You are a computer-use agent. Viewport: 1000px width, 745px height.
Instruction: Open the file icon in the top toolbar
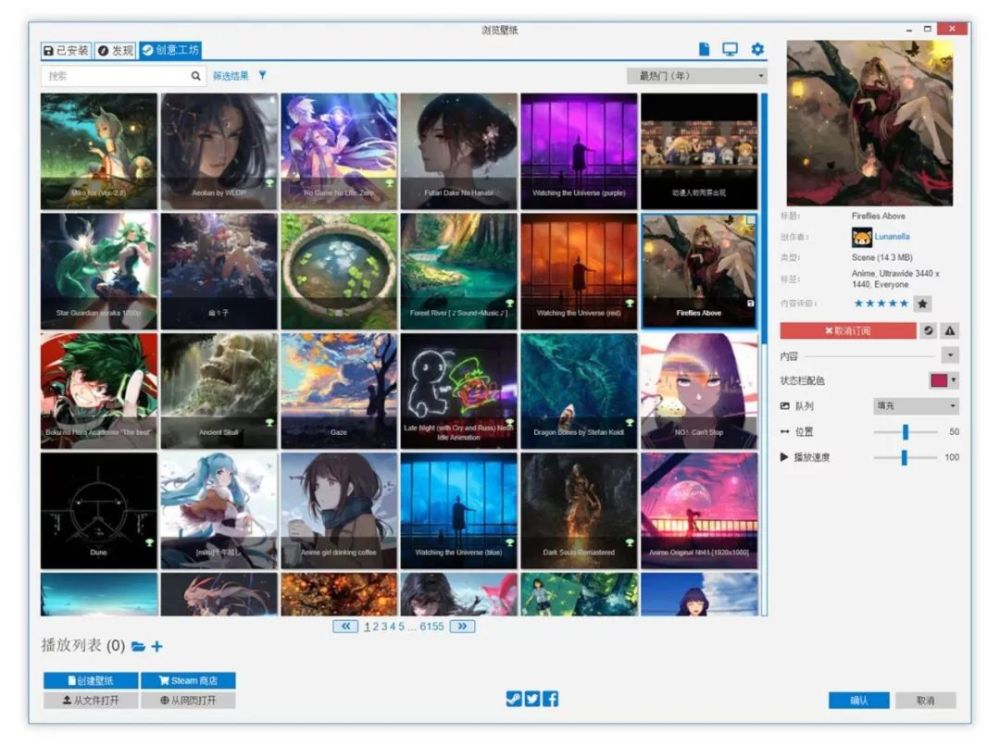704,49
